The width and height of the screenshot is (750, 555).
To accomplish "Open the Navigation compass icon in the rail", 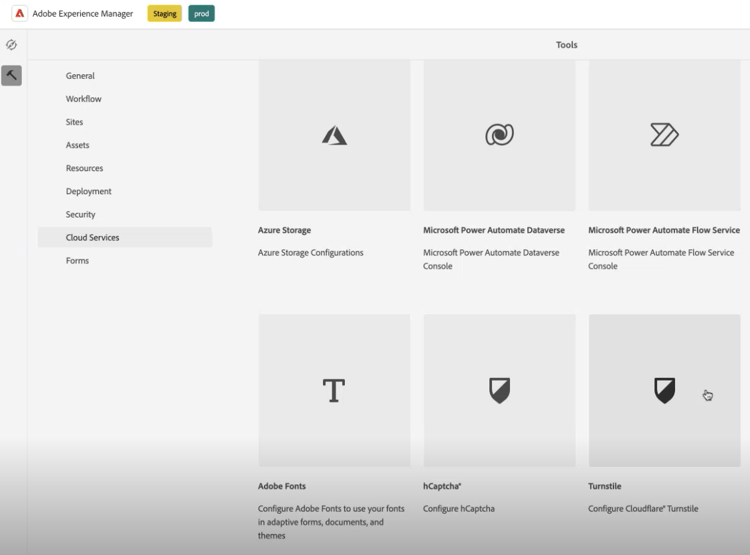I will (x=11, y=44).
